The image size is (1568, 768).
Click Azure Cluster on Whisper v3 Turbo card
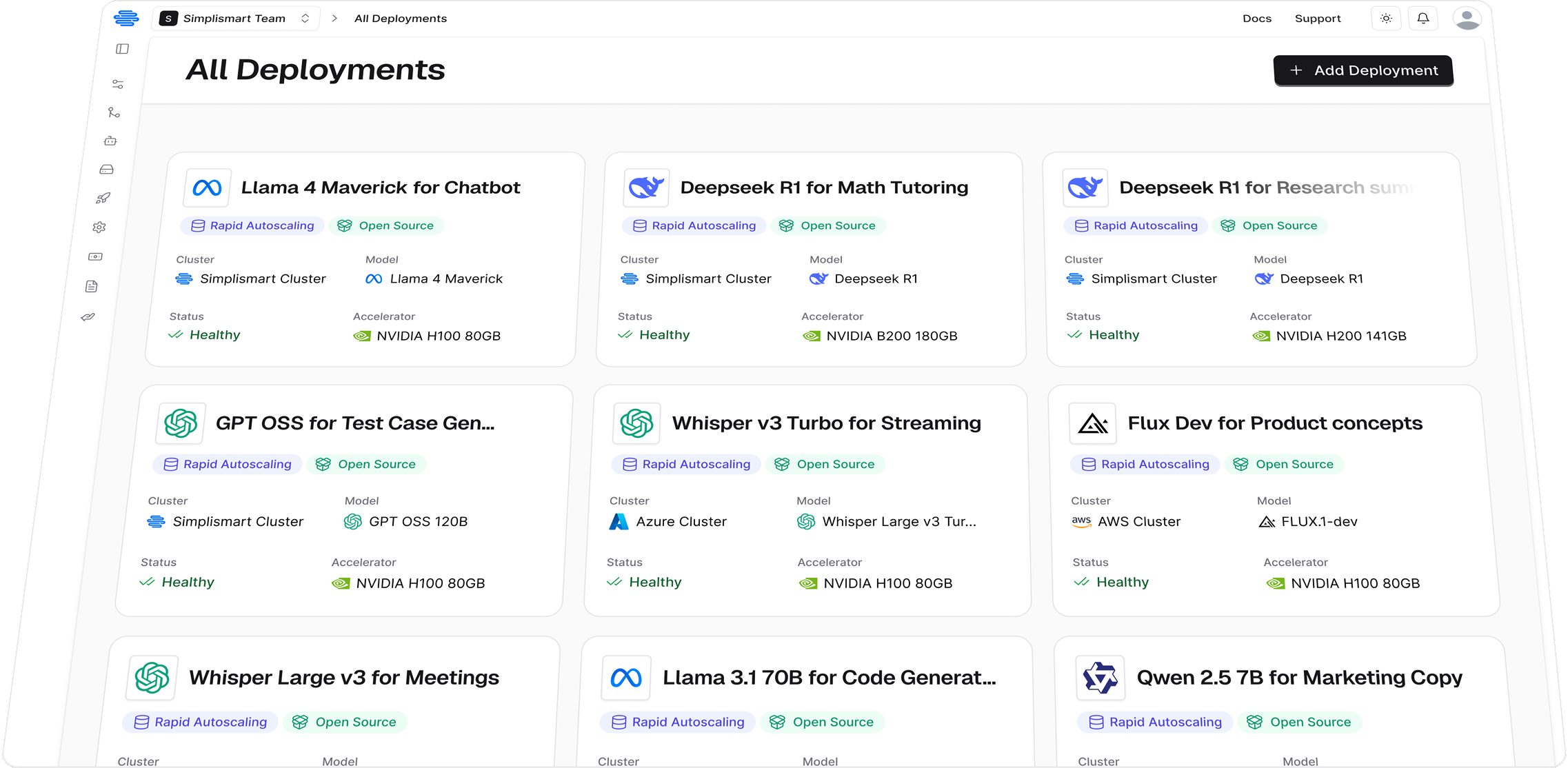668,522
